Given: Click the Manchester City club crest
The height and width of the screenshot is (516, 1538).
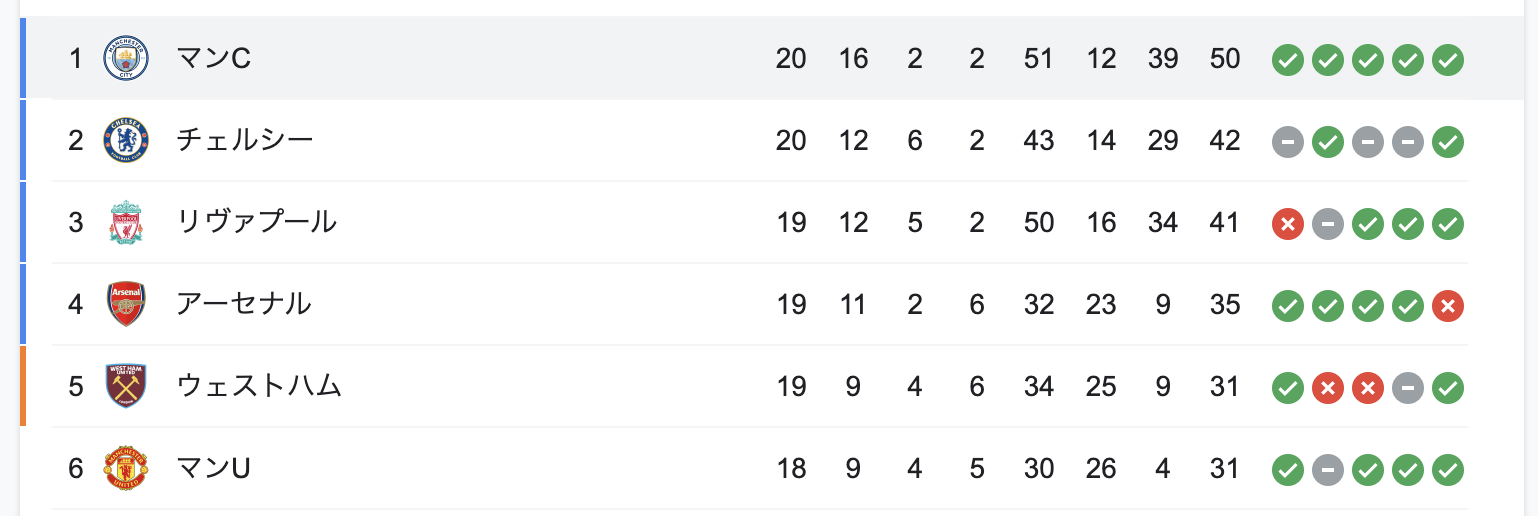Looking at the screenshot, I should click(x=126, y=59).
